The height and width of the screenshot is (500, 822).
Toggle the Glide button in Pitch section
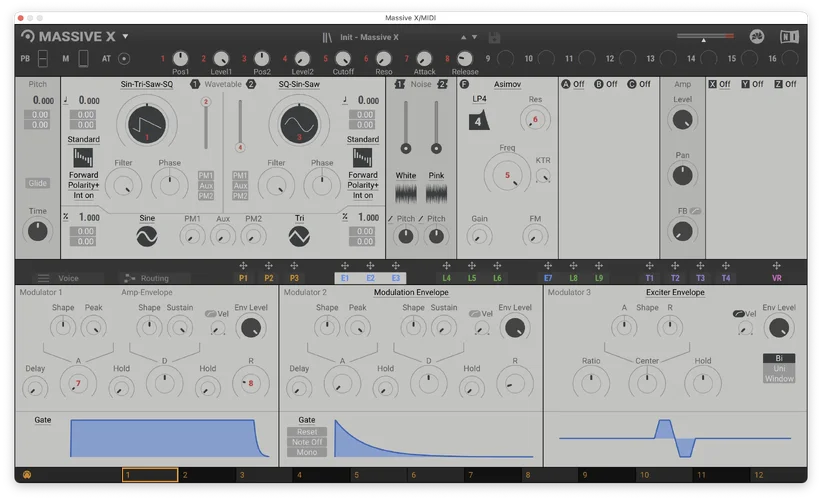click(x=37, y=183)
